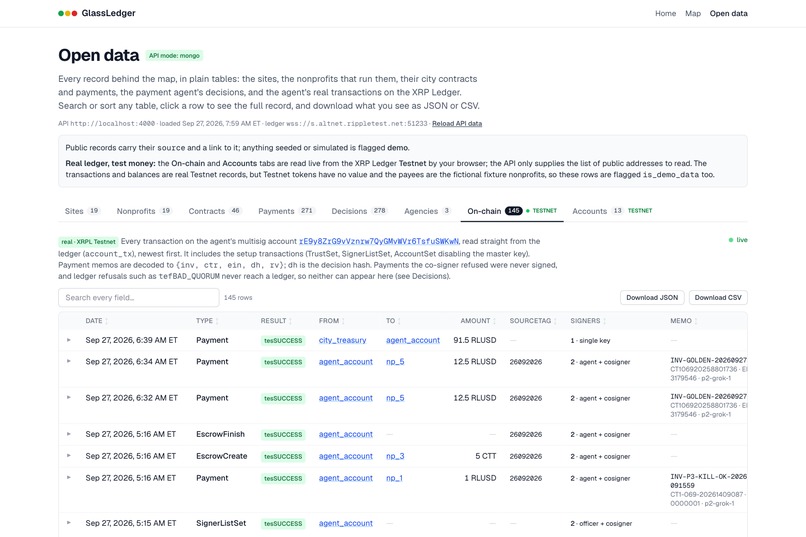Image resolution: width=806 pixels, height=537 pixels.
Task: Click the SignerListSet type cell
Action: coord(221,523)
